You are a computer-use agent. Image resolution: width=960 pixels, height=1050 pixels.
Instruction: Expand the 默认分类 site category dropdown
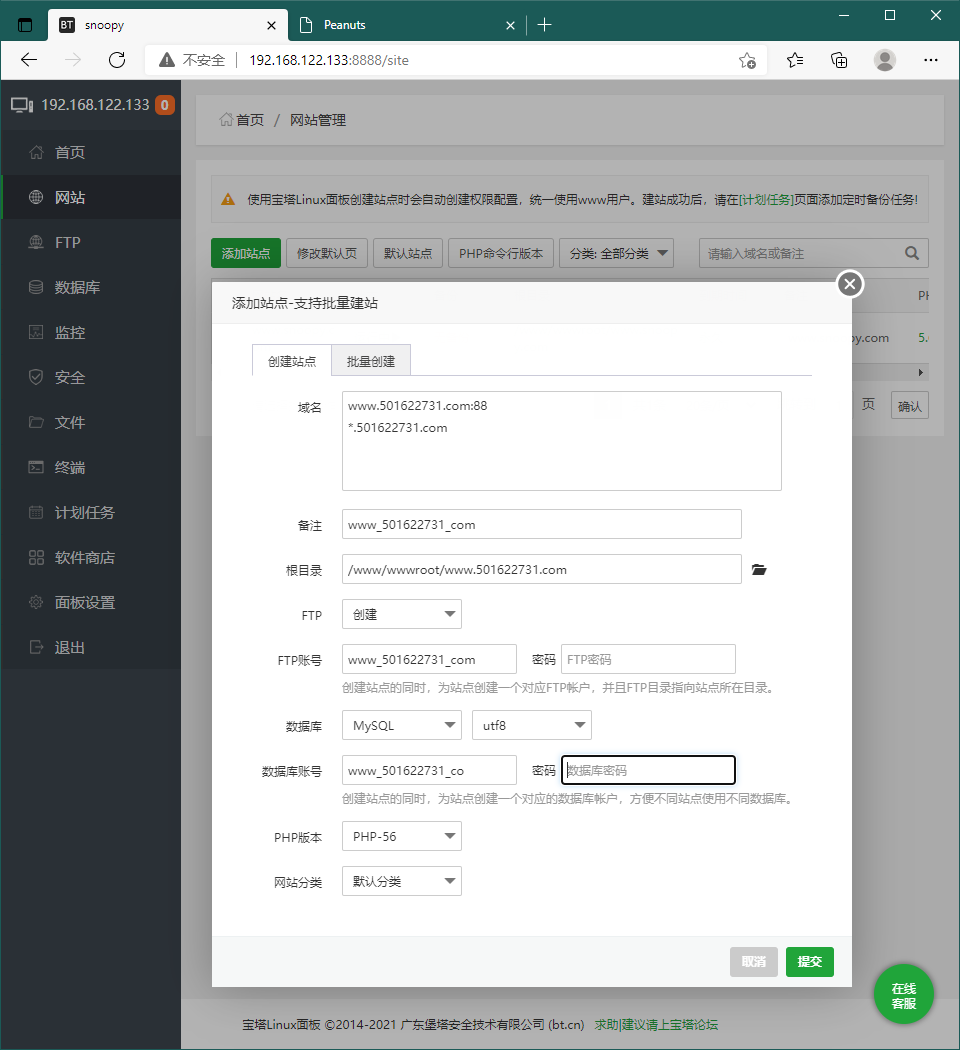pyautogui.click(x=402, y=881)
